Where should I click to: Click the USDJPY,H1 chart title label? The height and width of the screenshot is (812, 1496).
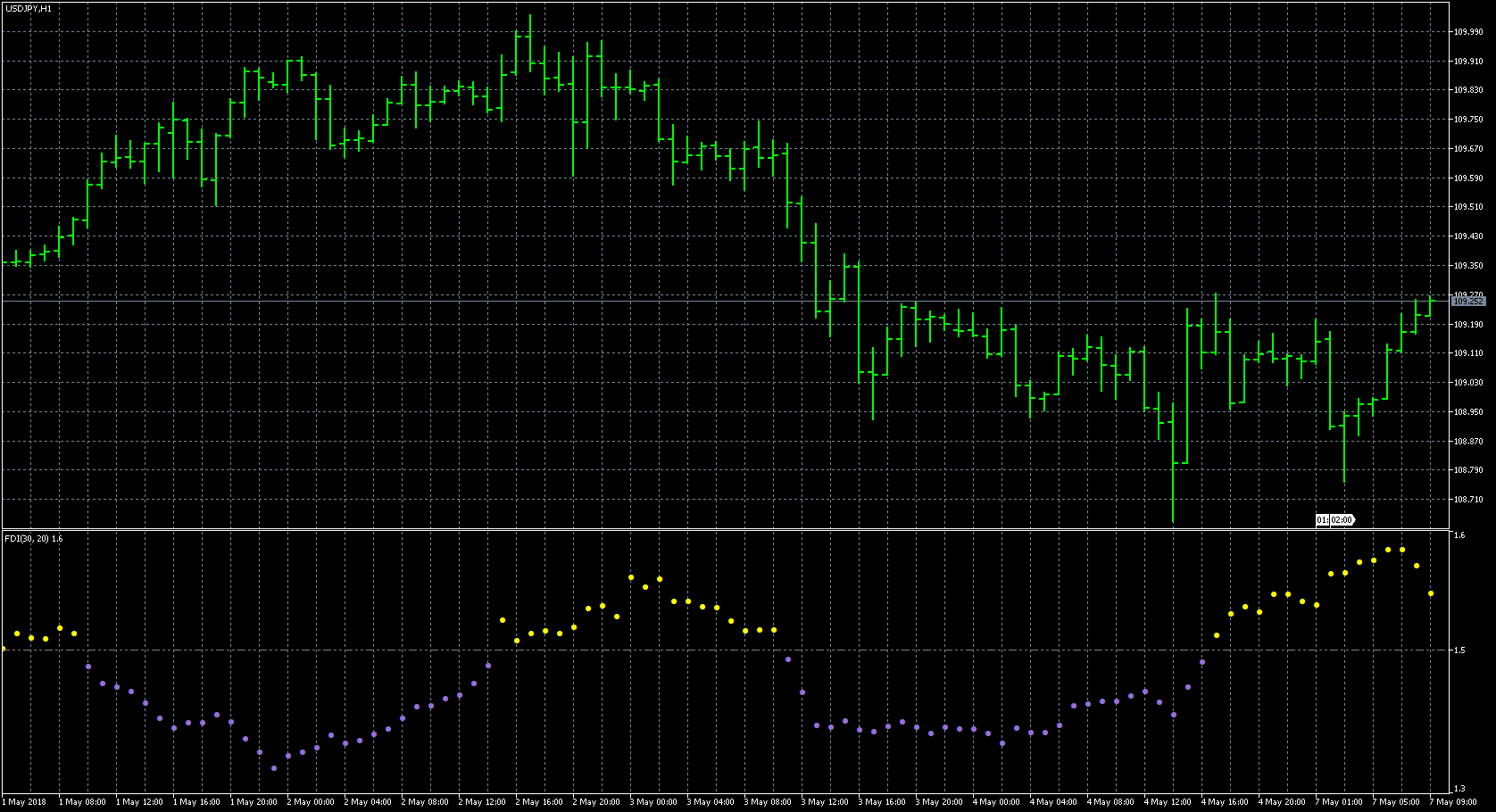(29, 8)
